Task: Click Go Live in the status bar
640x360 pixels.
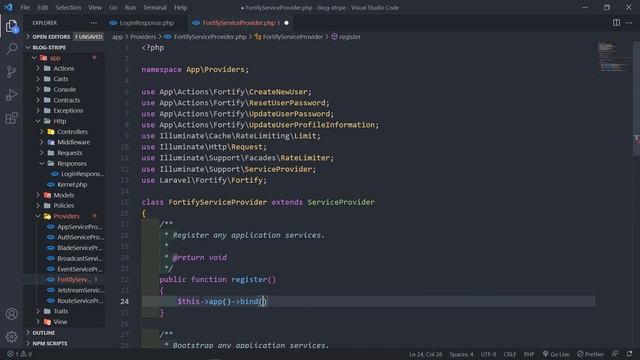Action: (556, 354)
